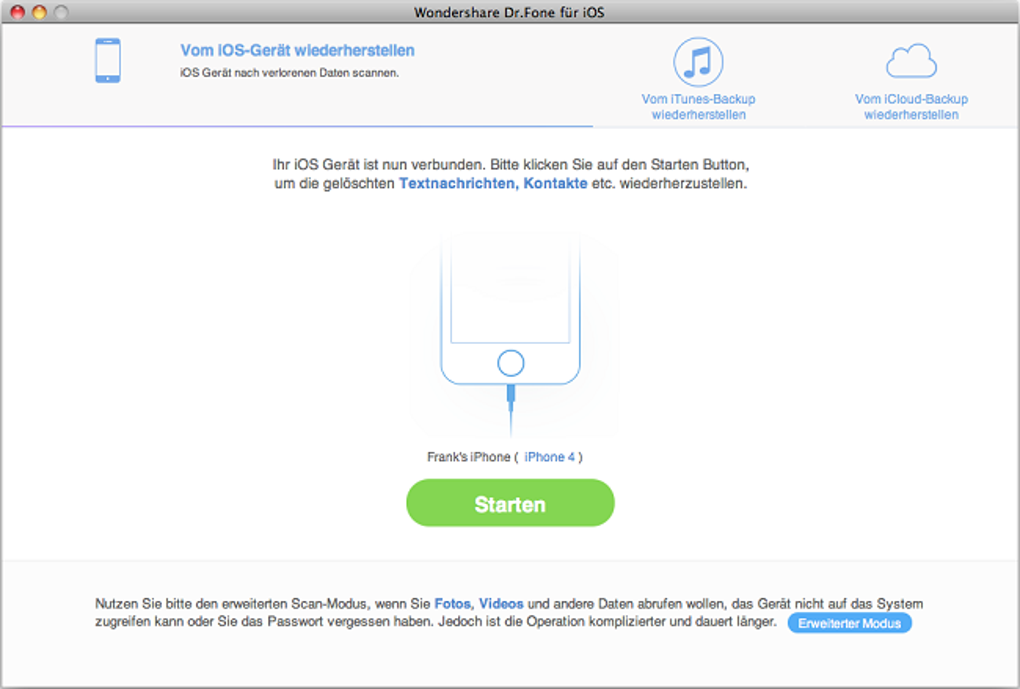This screenshot has height=689, width=1020.
Task: Click the phone device icon
Action: coord(108,61)
